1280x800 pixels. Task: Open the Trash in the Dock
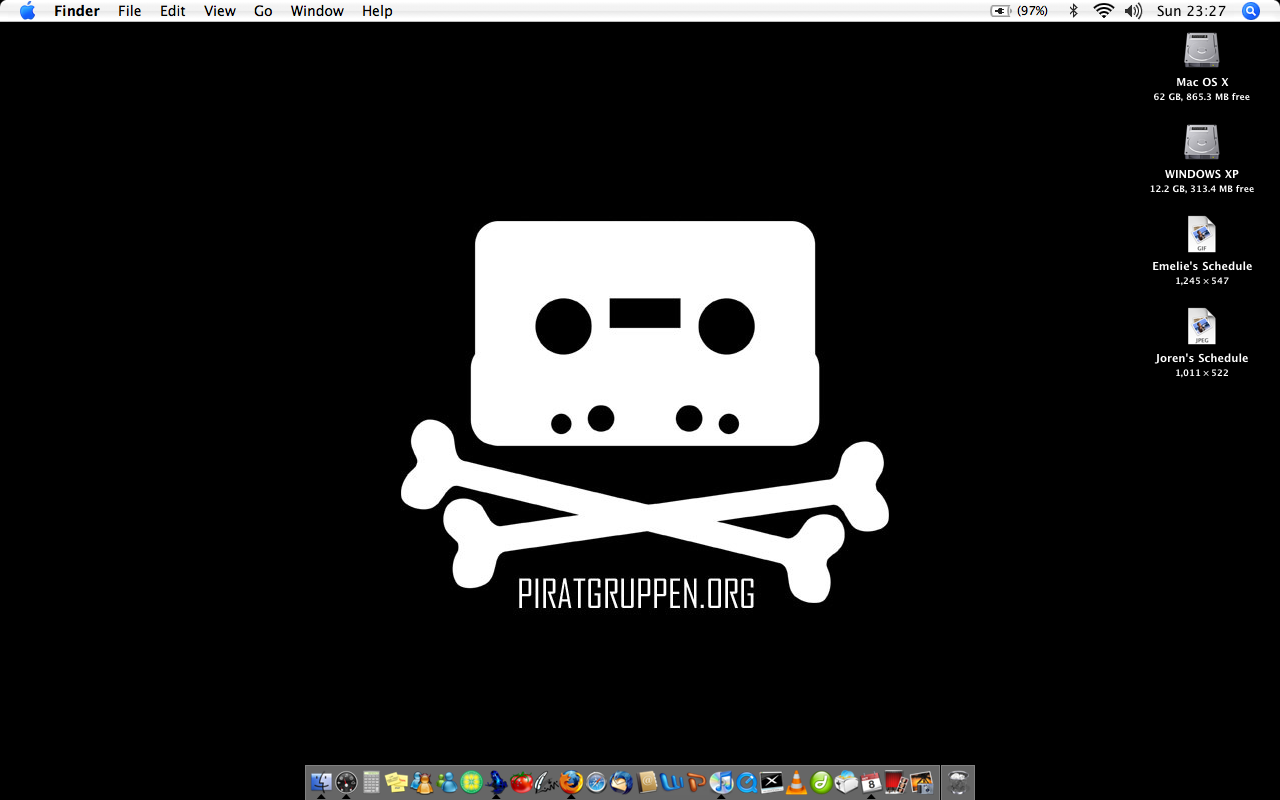click(x=958, y=782)
